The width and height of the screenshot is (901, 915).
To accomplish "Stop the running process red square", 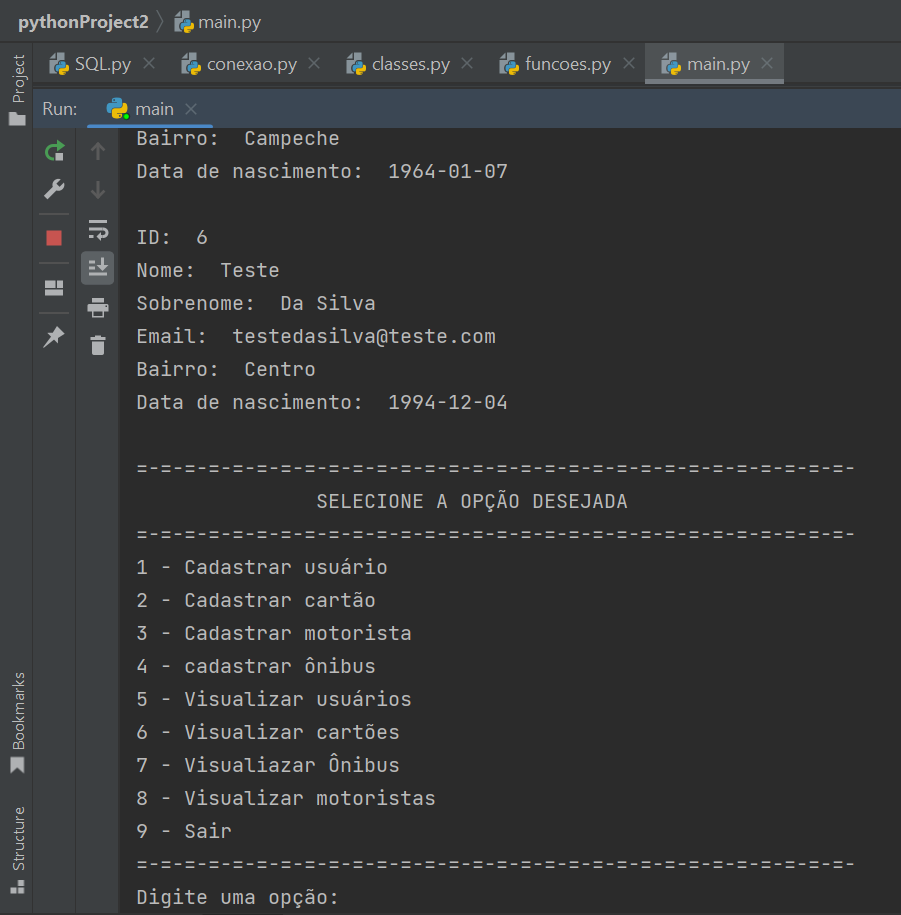I will click(54, 238).
